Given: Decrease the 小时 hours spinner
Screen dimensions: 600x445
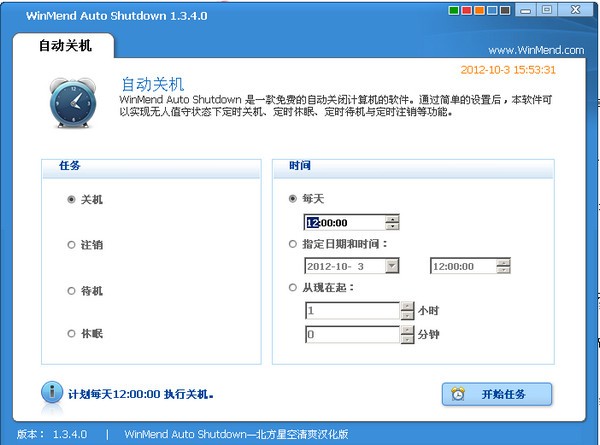Looking at the screenshot, I should tap(408, 315).
